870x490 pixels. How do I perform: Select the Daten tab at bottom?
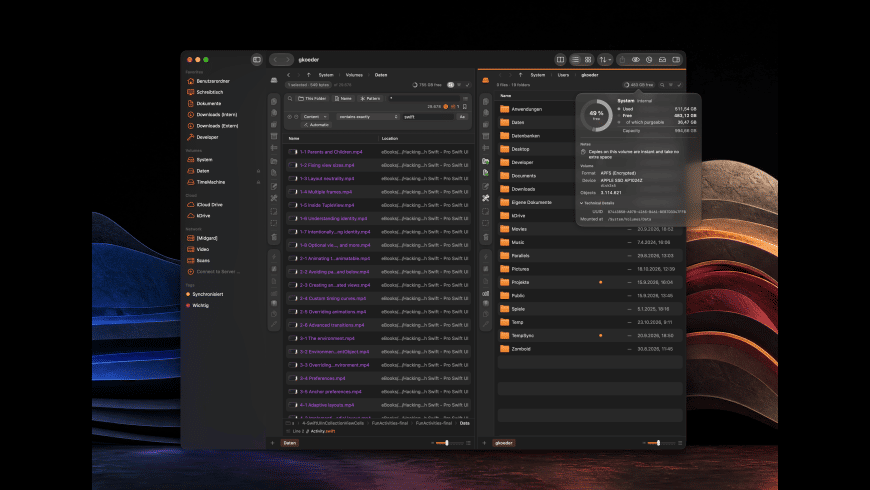click(x=290, y=443)
